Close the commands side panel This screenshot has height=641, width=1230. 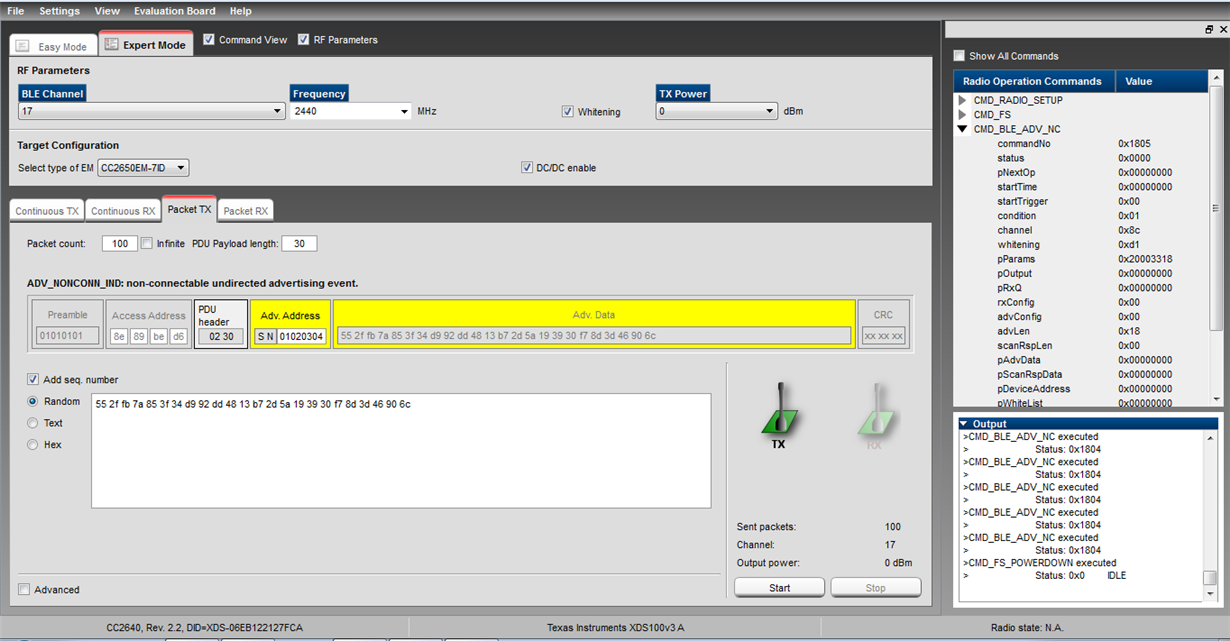click(x=1222, y=30)
